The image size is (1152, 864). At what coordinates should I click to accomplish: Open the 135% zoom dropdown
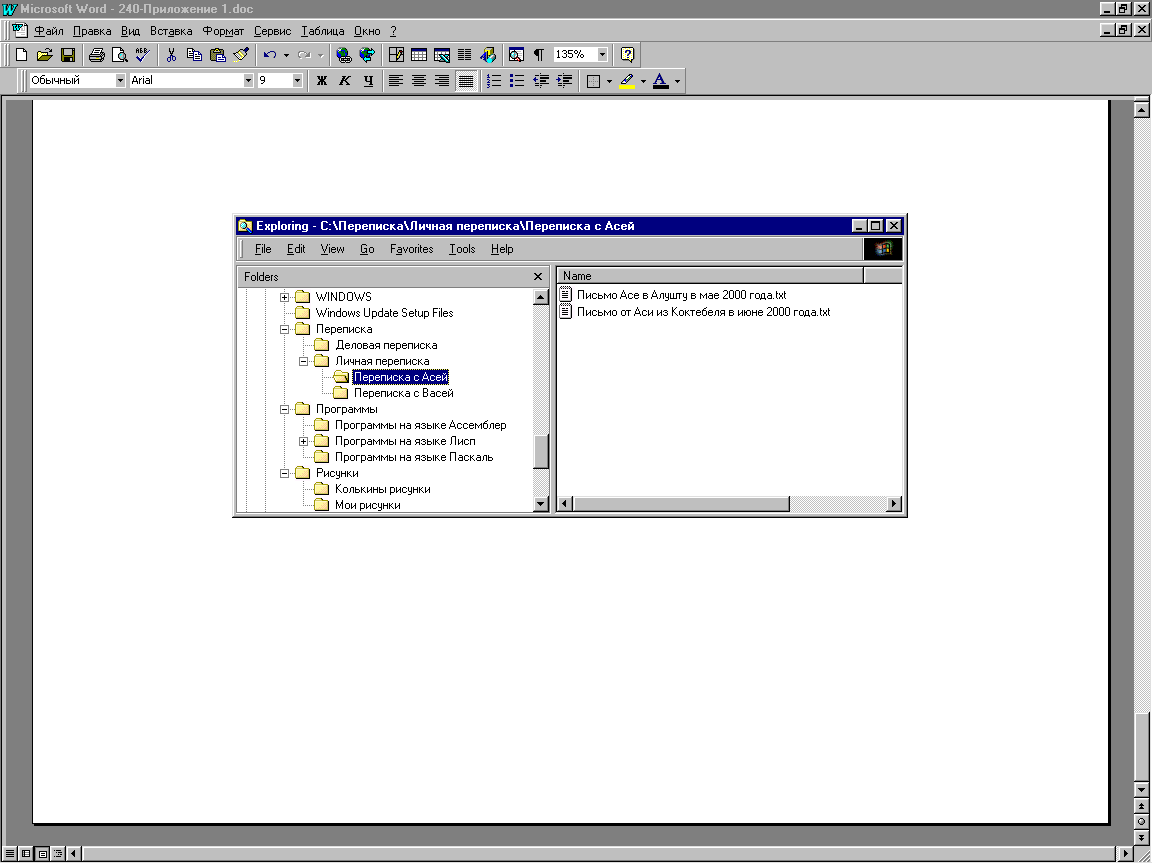click(602, 54)
